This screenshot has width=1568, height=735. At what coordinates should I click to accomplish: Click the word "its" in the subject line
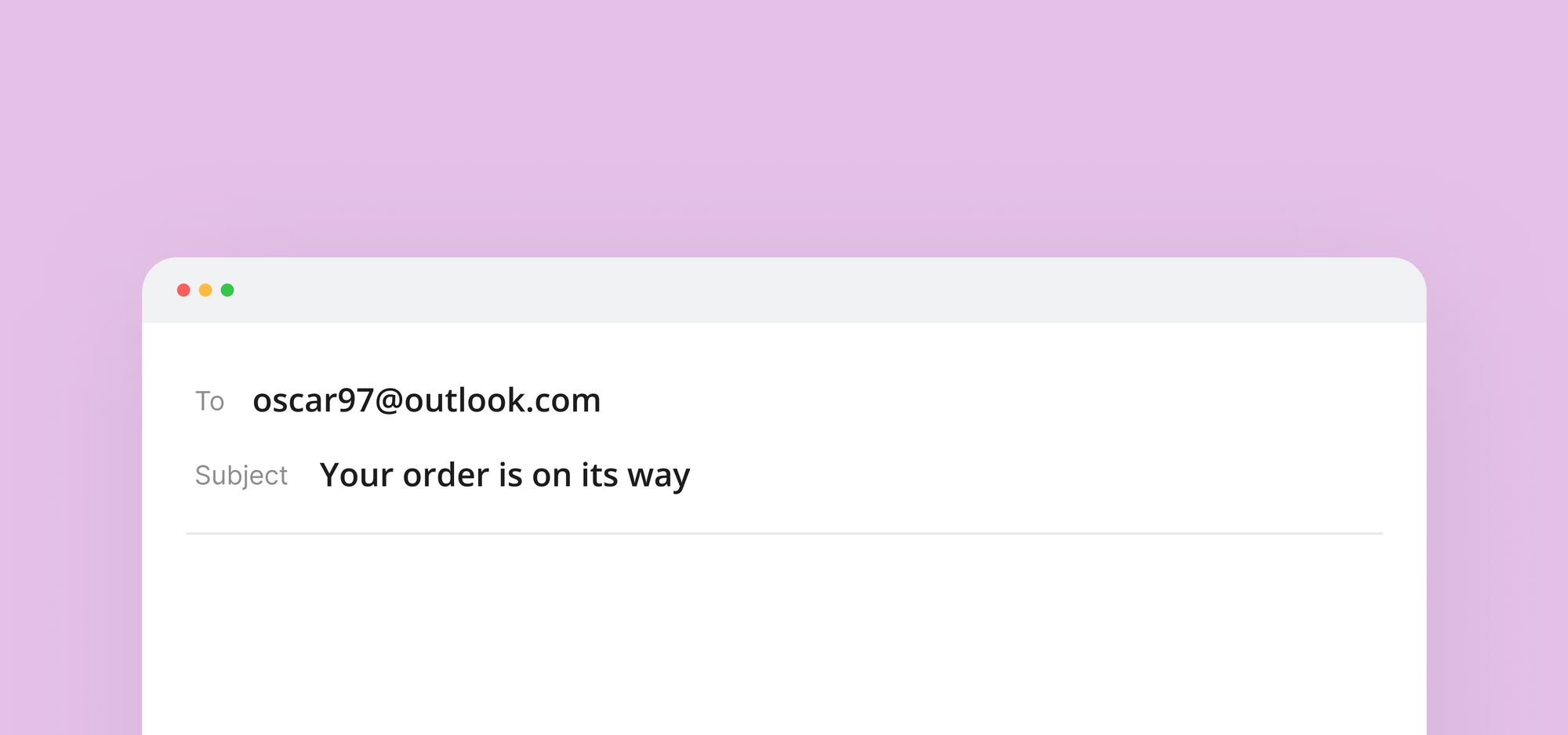pos(599,475)
